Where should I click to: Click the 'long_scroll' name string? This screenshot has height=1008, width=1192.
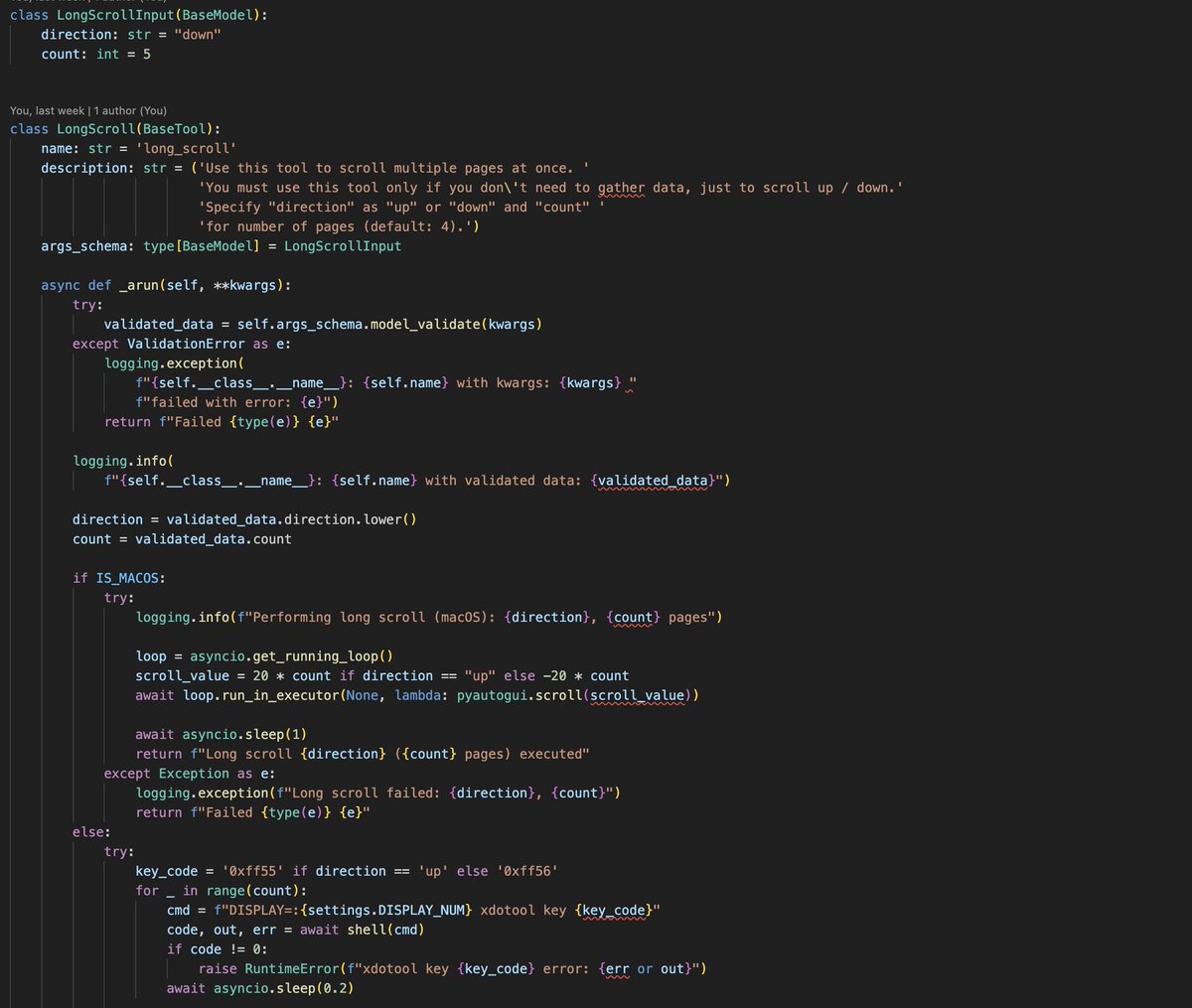(x=186, y=149)
